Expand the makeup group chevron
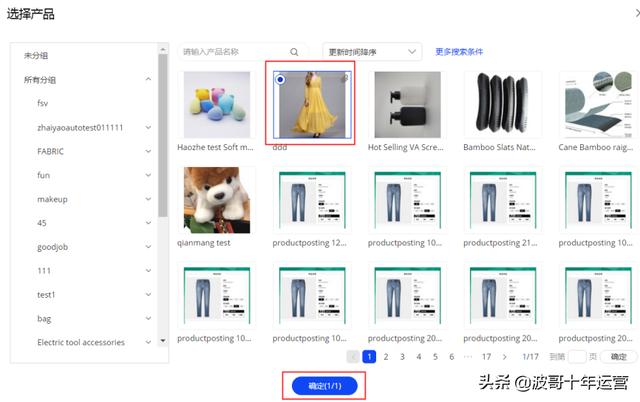 [148, 199]
